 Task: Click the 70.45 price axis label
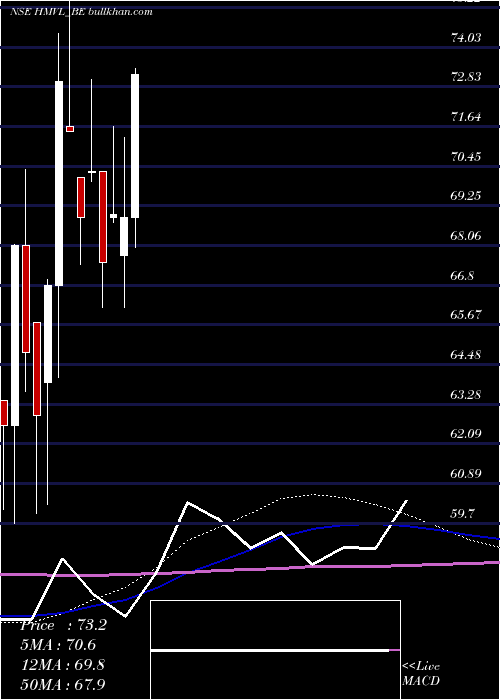tap(466, 157)
